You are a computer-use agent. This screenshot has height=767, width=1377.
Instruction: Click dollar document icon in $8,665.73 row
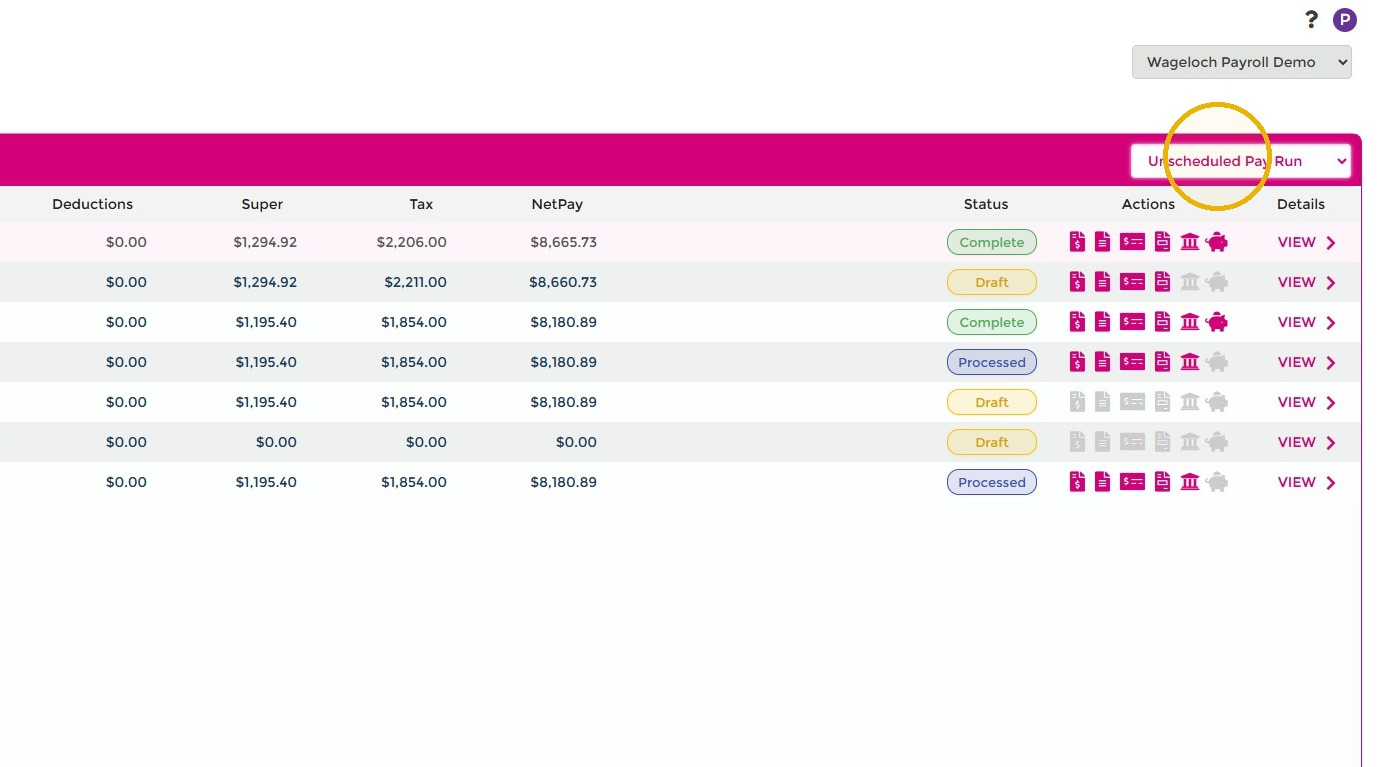pyautogui.click(x=1077, y=242)
